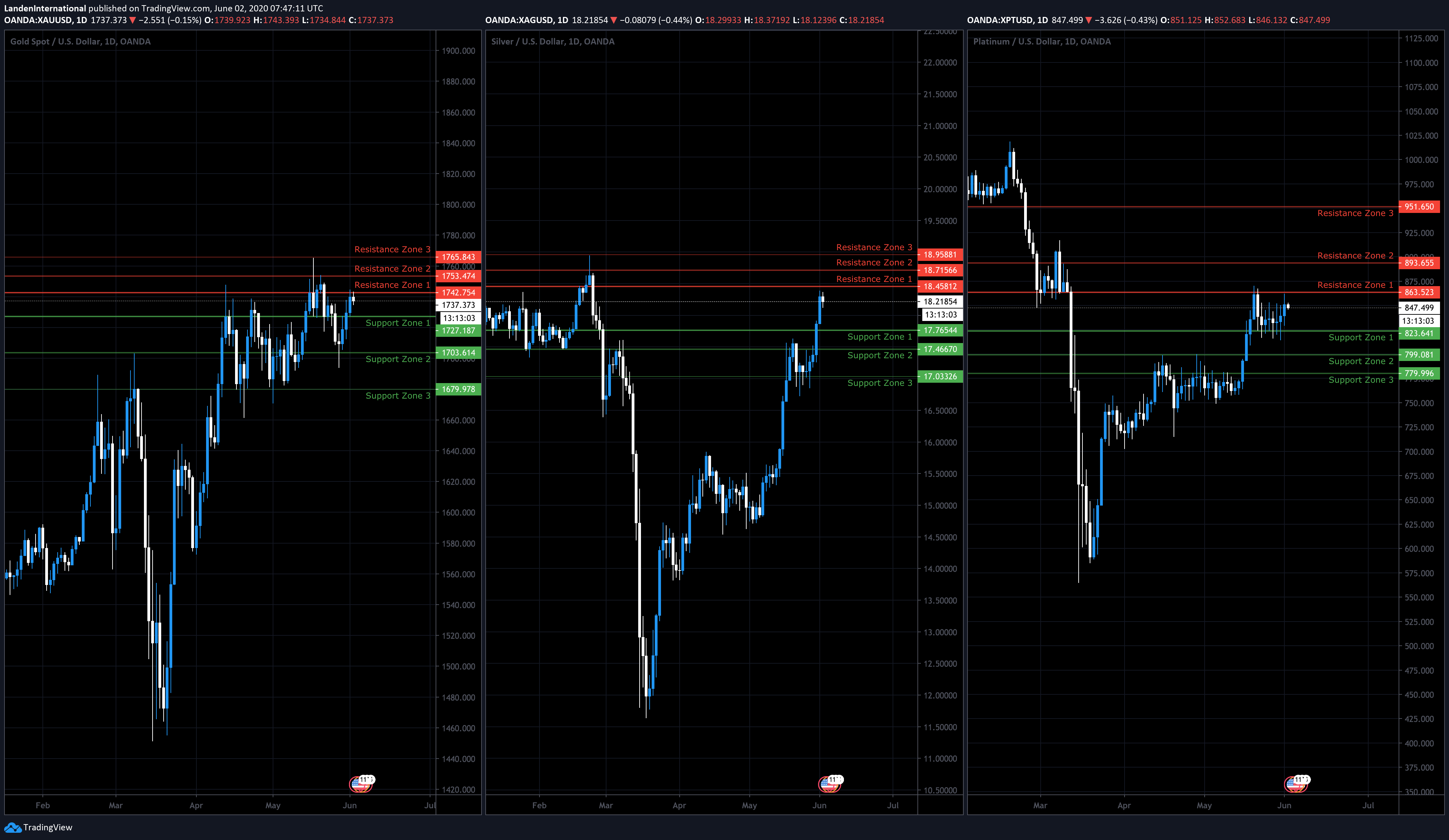The width and height of the screenshot is (1449, 840).
Task: Click the economic event flag on Platinum chart
Action: pyautogui.click(x=1297, y=783)
